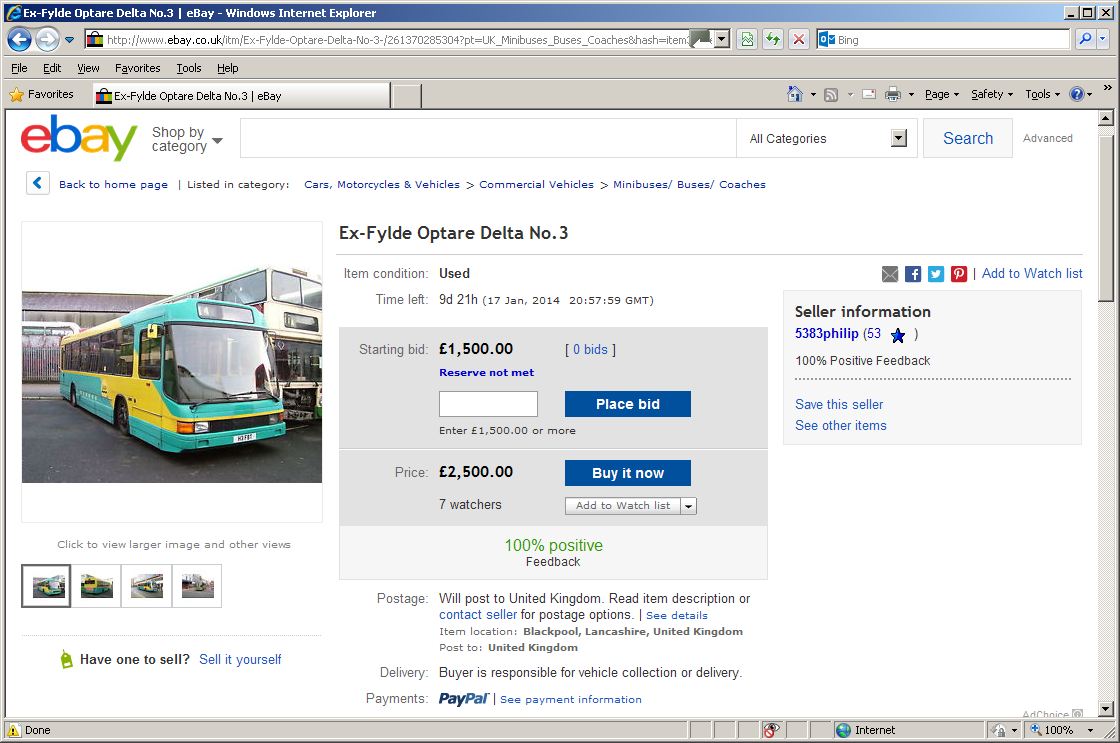
Task: Share the listing on Pinterest icon
Action: pyautogui.click(x=959, y=274)
